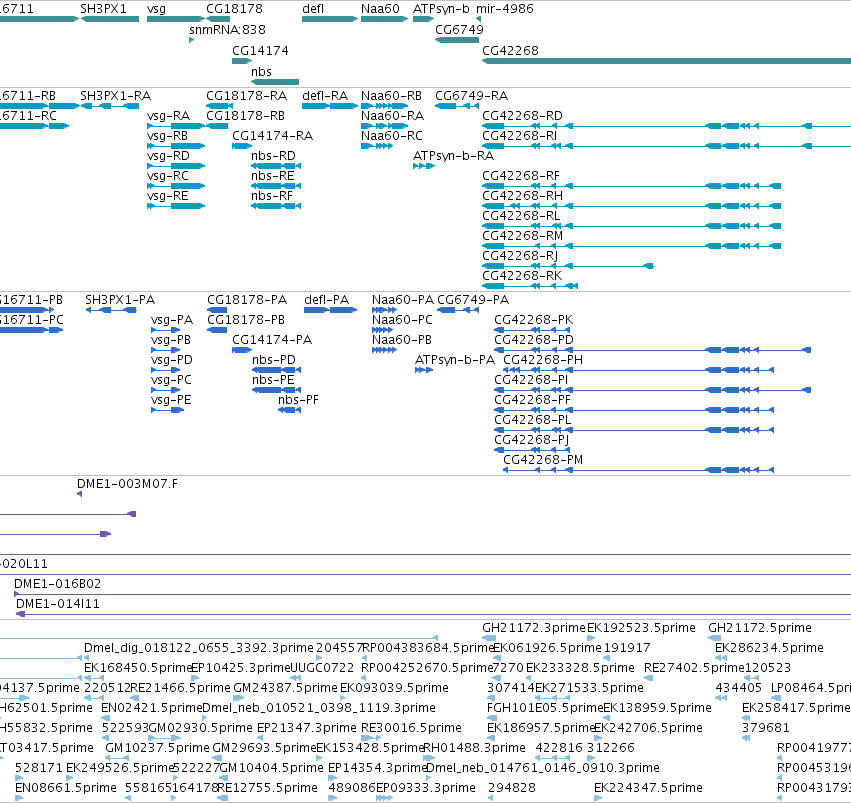The height and width of the screenshot is (803, 851).
Task: Click the EK286234.5prime EST label
Action: [x=769, y=648]
